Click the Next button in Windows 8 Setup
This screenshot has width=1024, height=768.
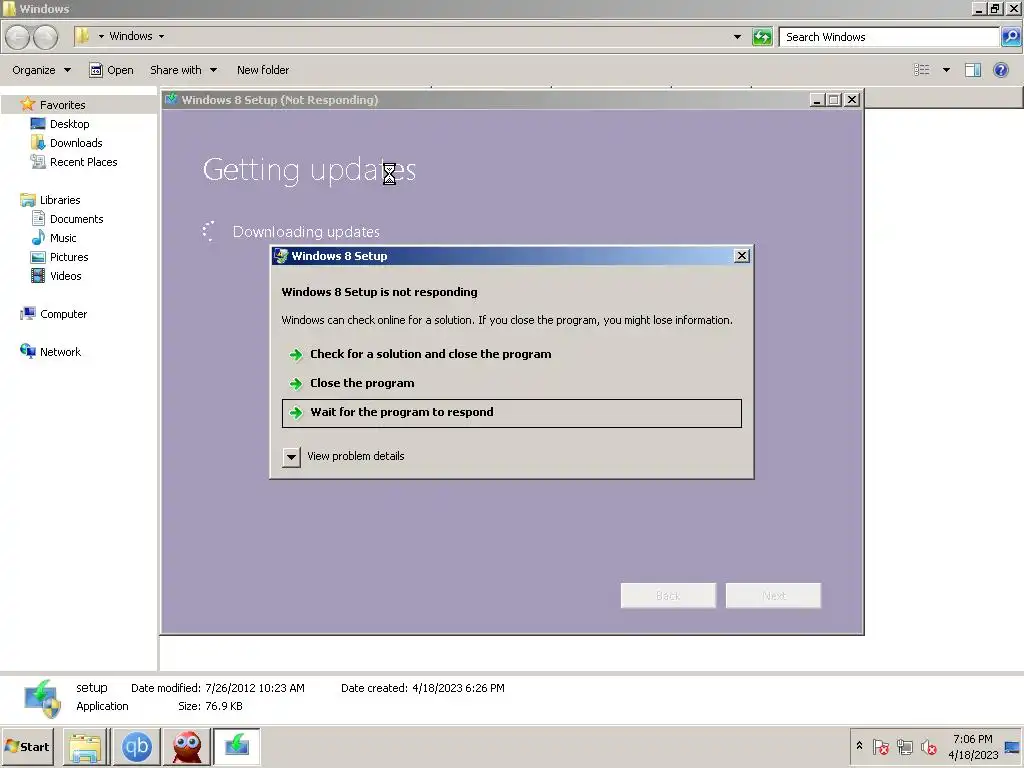click(773, 596)
